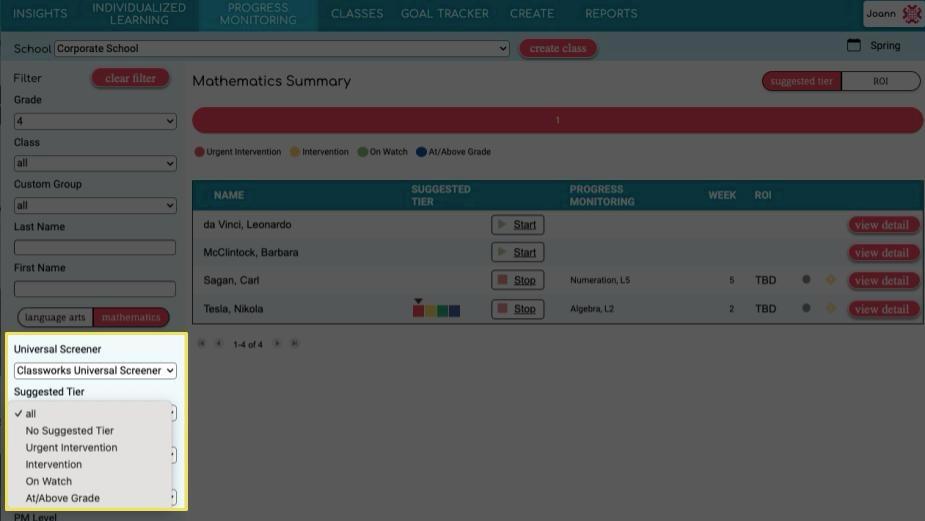Open the Create tab
The width and height of the screenshot is (925, 521).
pyautogui.click(x=532, y=14)
